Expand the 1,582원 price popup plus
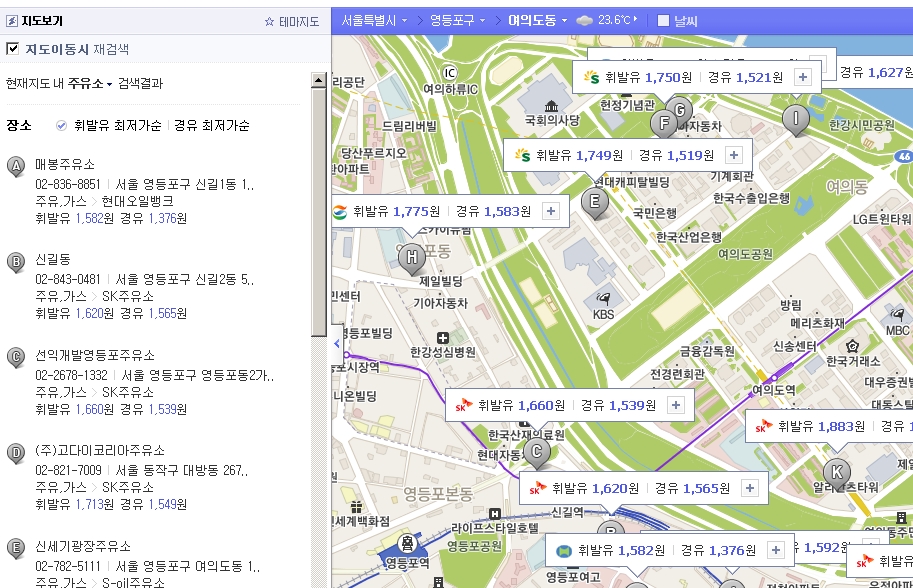This screenshot has width=913, height=588. (x=776, y=550)
